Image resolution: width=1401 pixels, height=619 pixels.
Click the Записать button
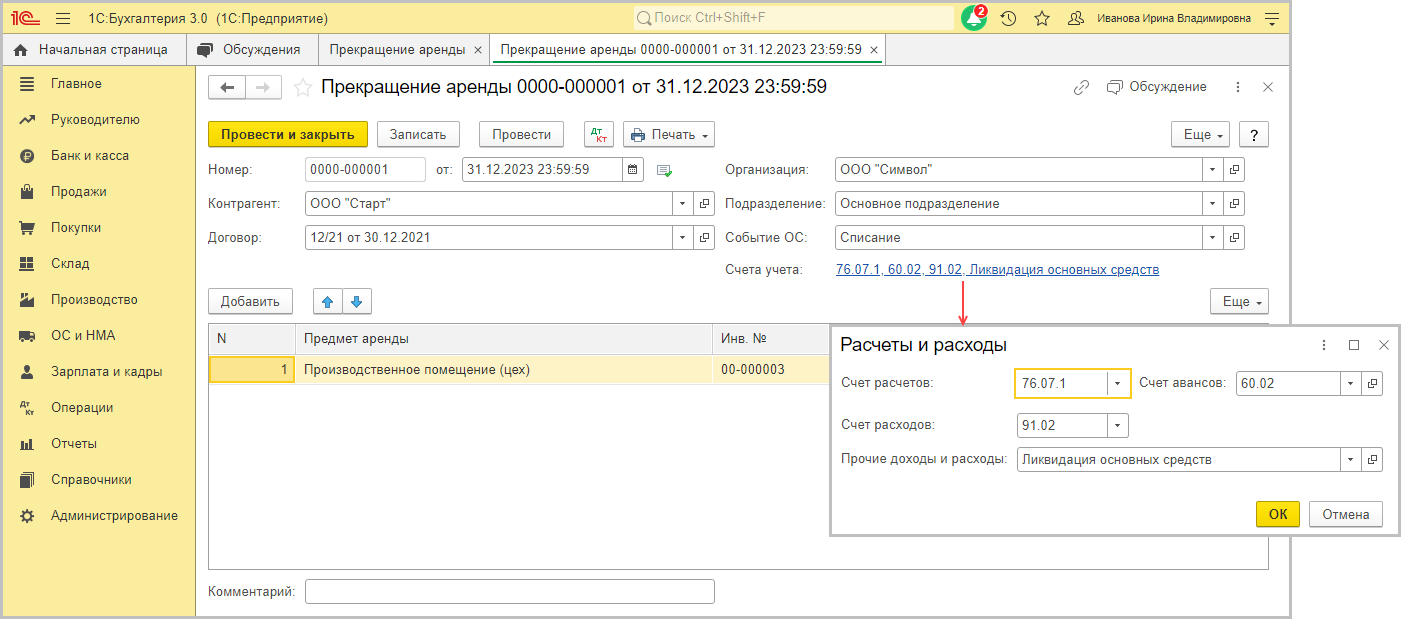pos(418,134)
